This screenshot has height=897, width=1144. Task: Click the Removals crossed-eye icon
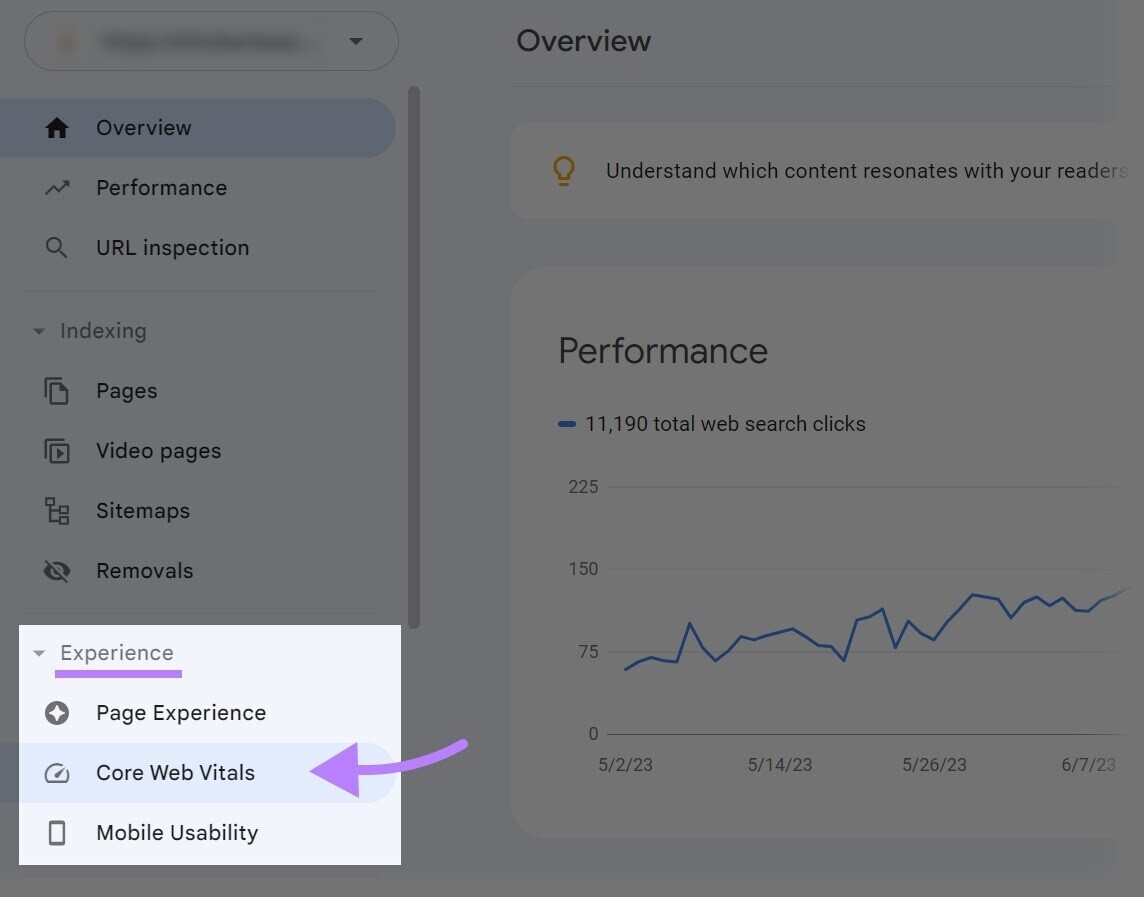click(x=57, y=570)
